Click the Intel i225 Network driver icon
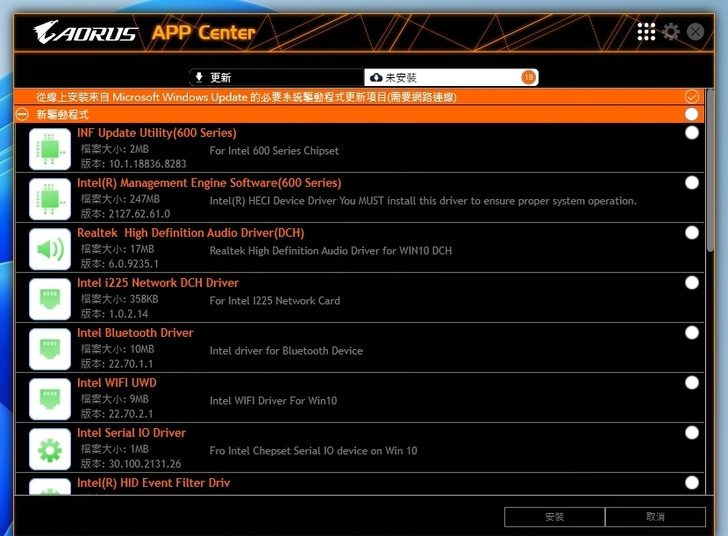Viewport: 728px width, 536px height. [x=50, y=299]
